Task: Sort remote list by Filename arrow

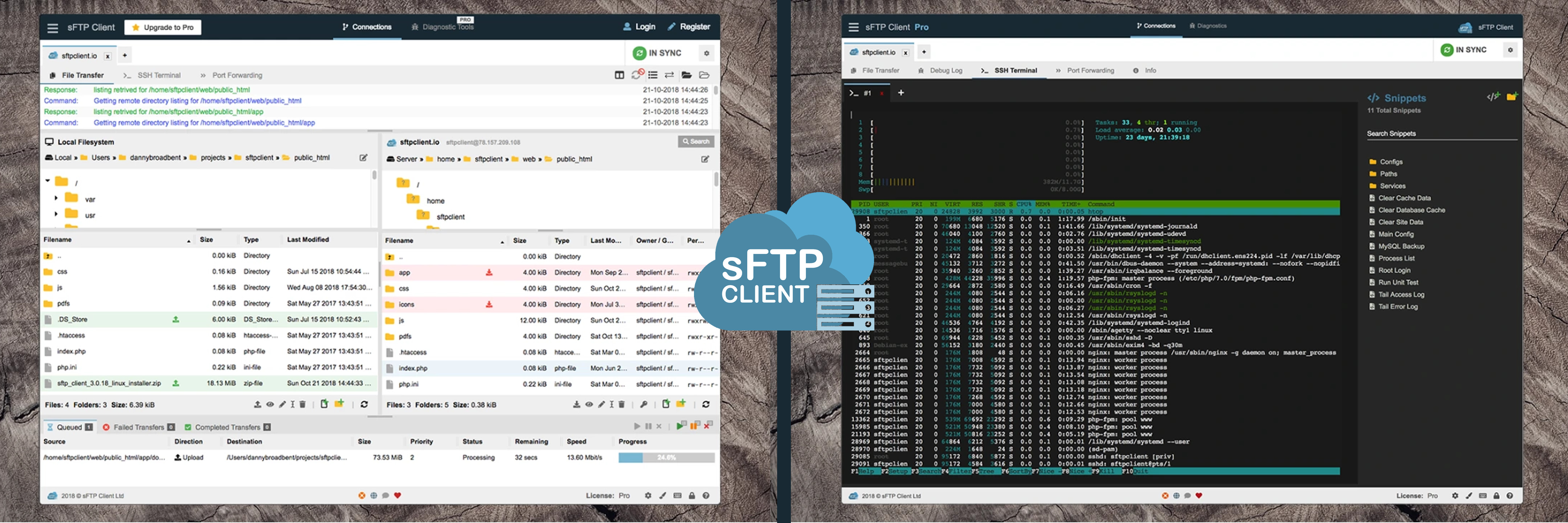Action: 502,242
